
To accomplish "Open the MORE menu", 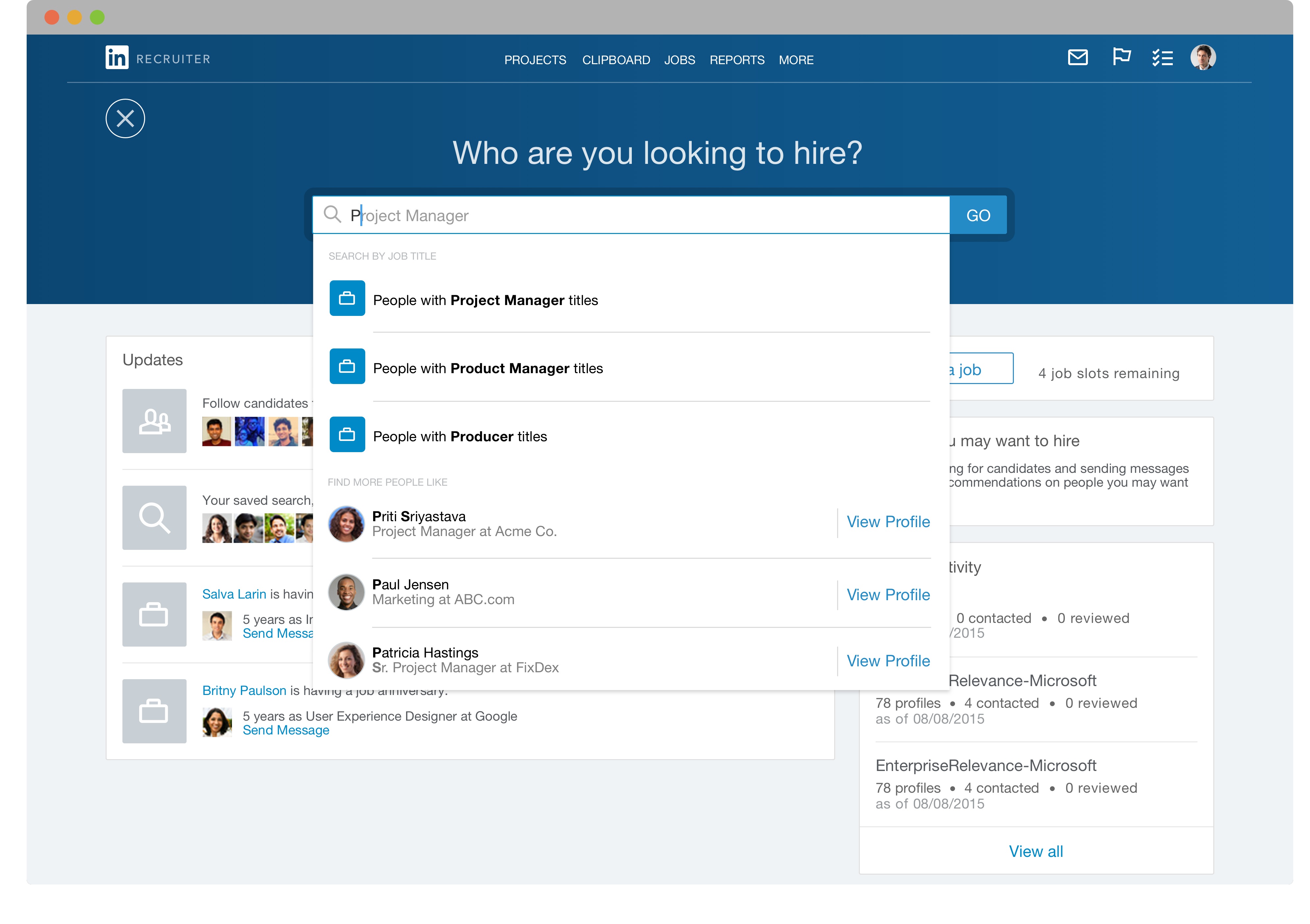I will click(x=797, y=60).
